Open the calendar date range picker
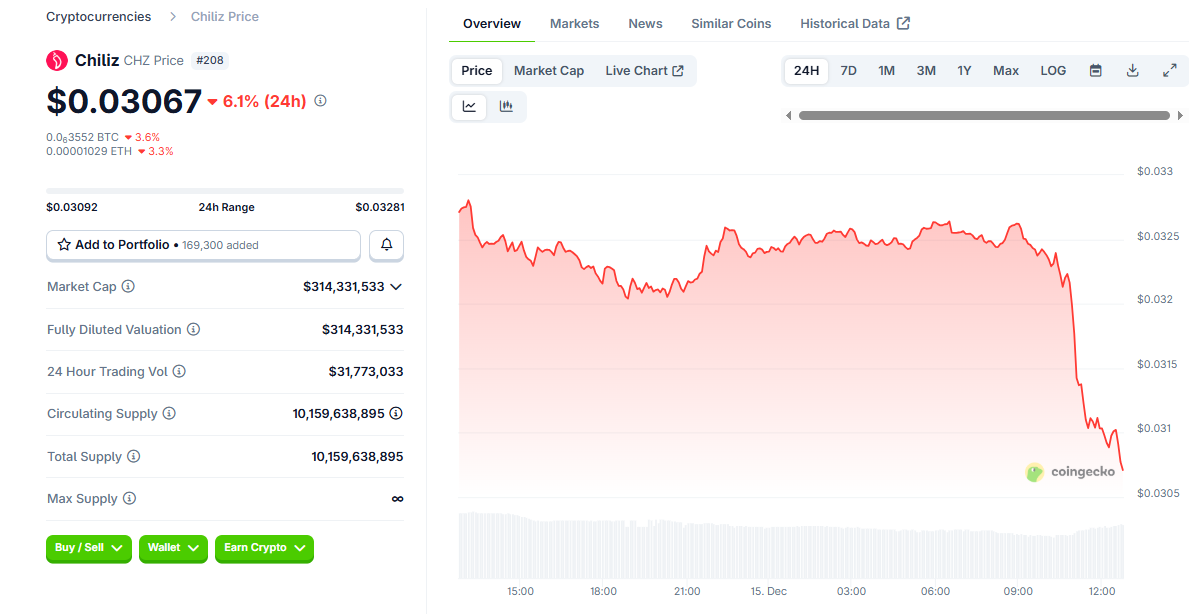 pyautogui.click(x=1095, y=71)
